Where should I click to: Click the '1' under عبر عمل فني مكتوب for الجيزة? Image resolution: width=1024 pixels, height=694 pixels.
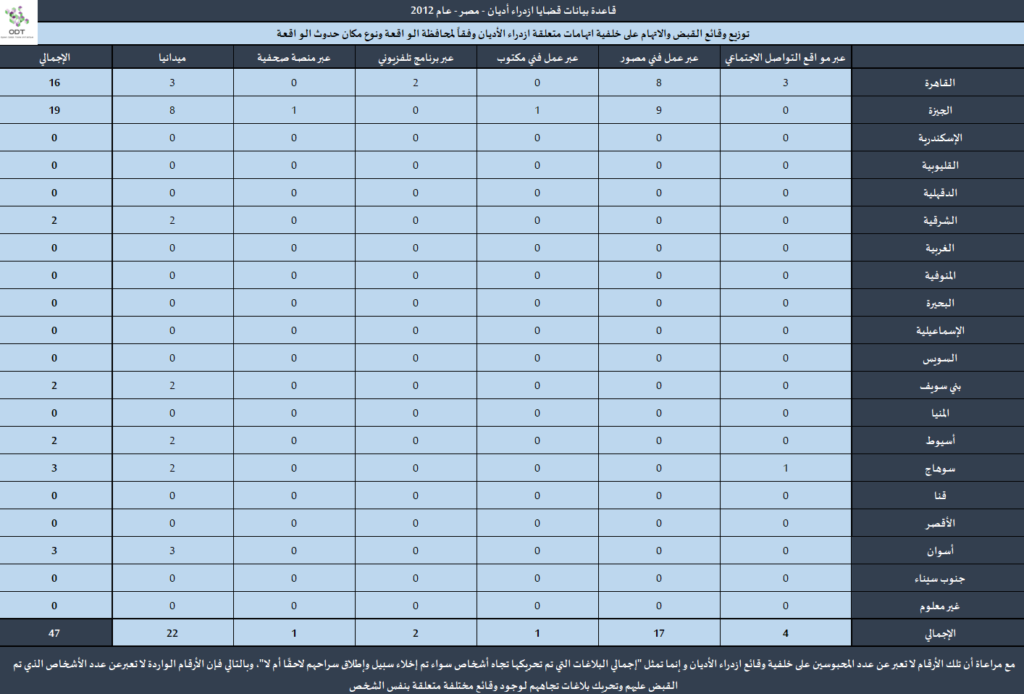point(537,110)
